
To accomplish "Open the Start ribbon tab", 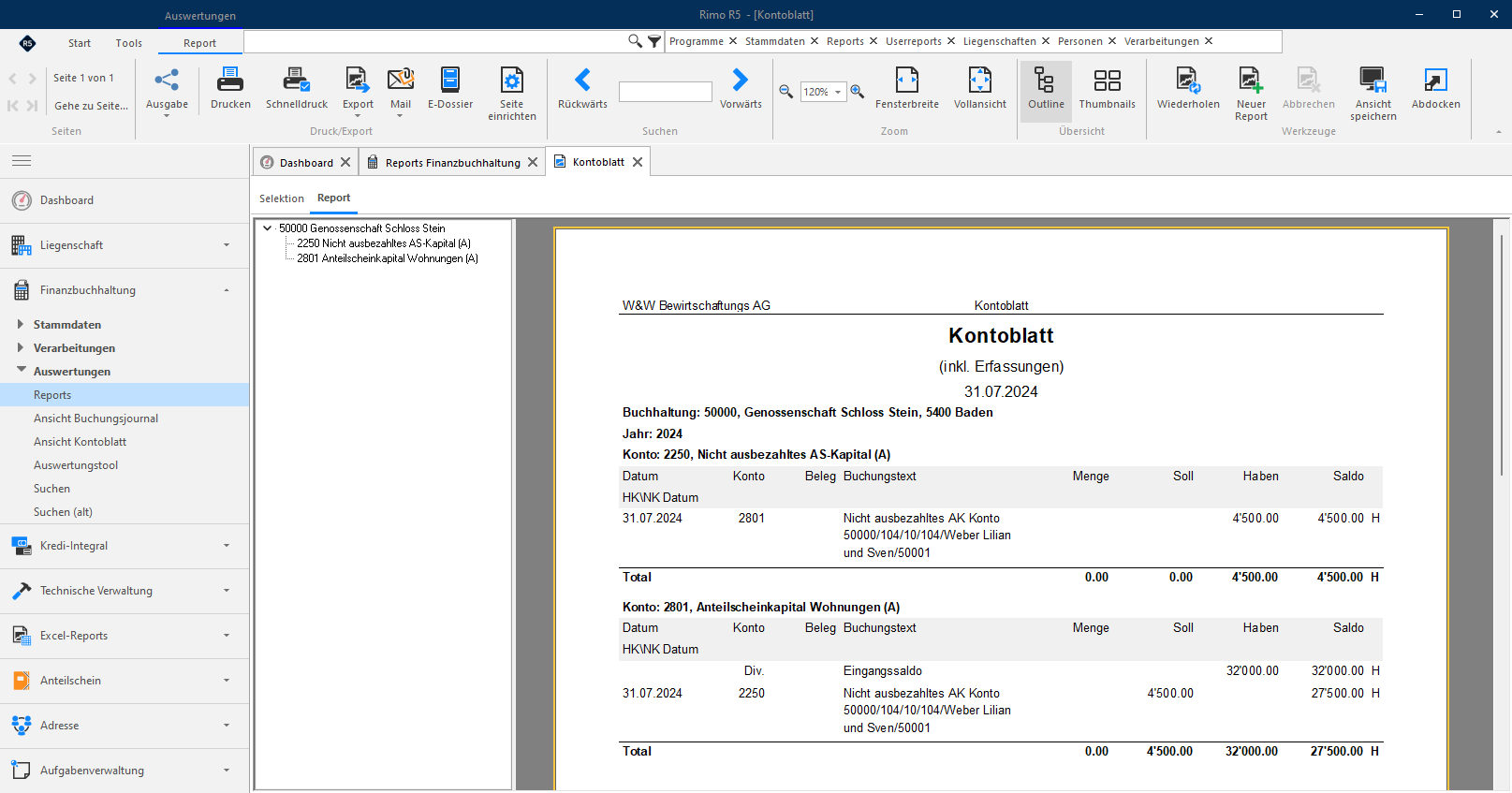I will [80, 43].
